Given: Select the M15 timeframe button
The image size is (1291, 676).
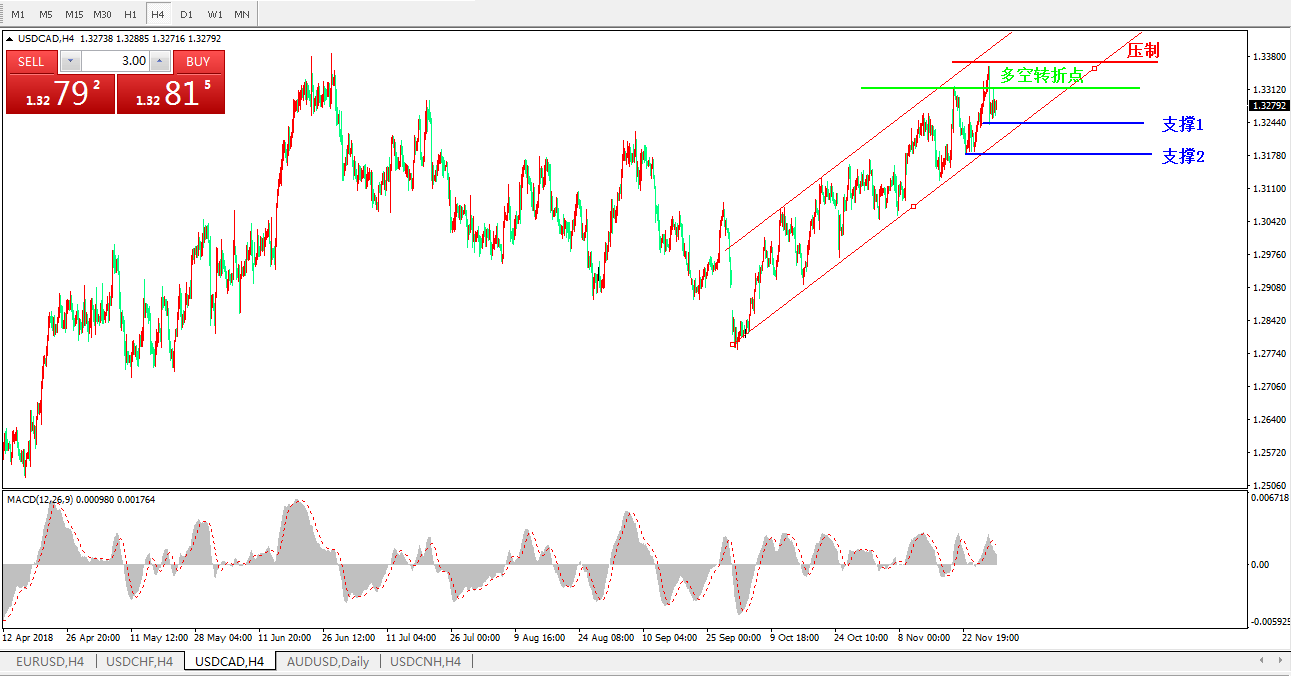Looking at the screenshot, I should (74, 15).
